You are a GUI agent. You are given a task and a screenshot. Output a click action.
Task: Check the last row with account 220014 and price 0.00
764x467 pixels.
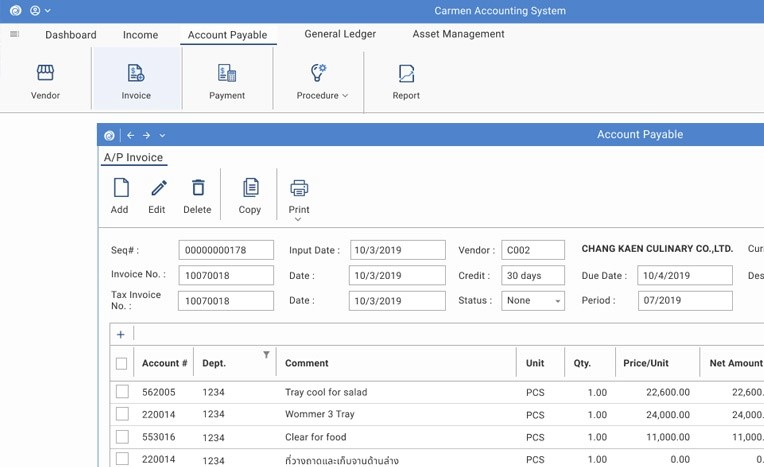pos(122,459)
